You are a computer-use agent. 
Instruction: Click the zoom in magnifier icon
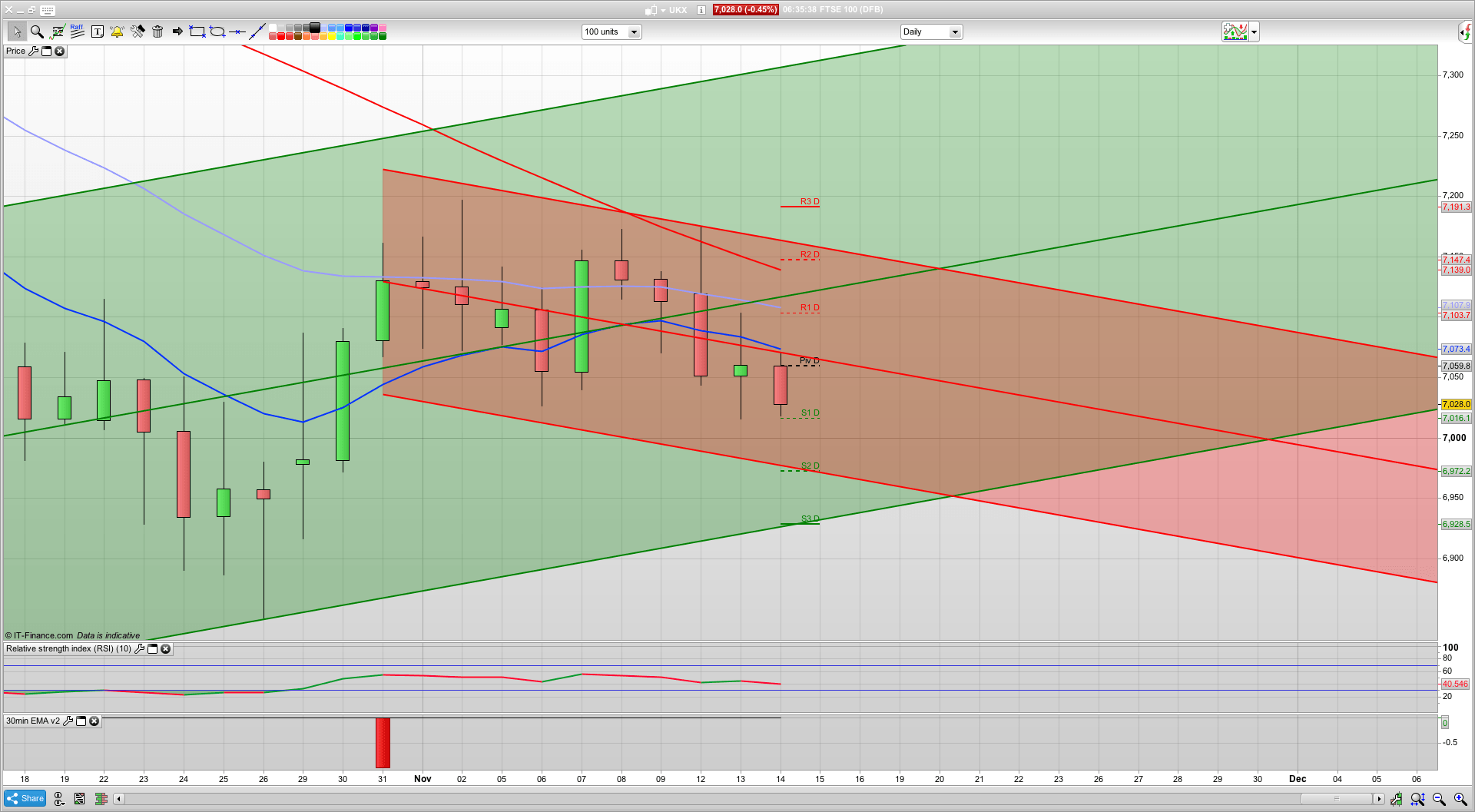pyautogui.click(x=1460, y=799)
